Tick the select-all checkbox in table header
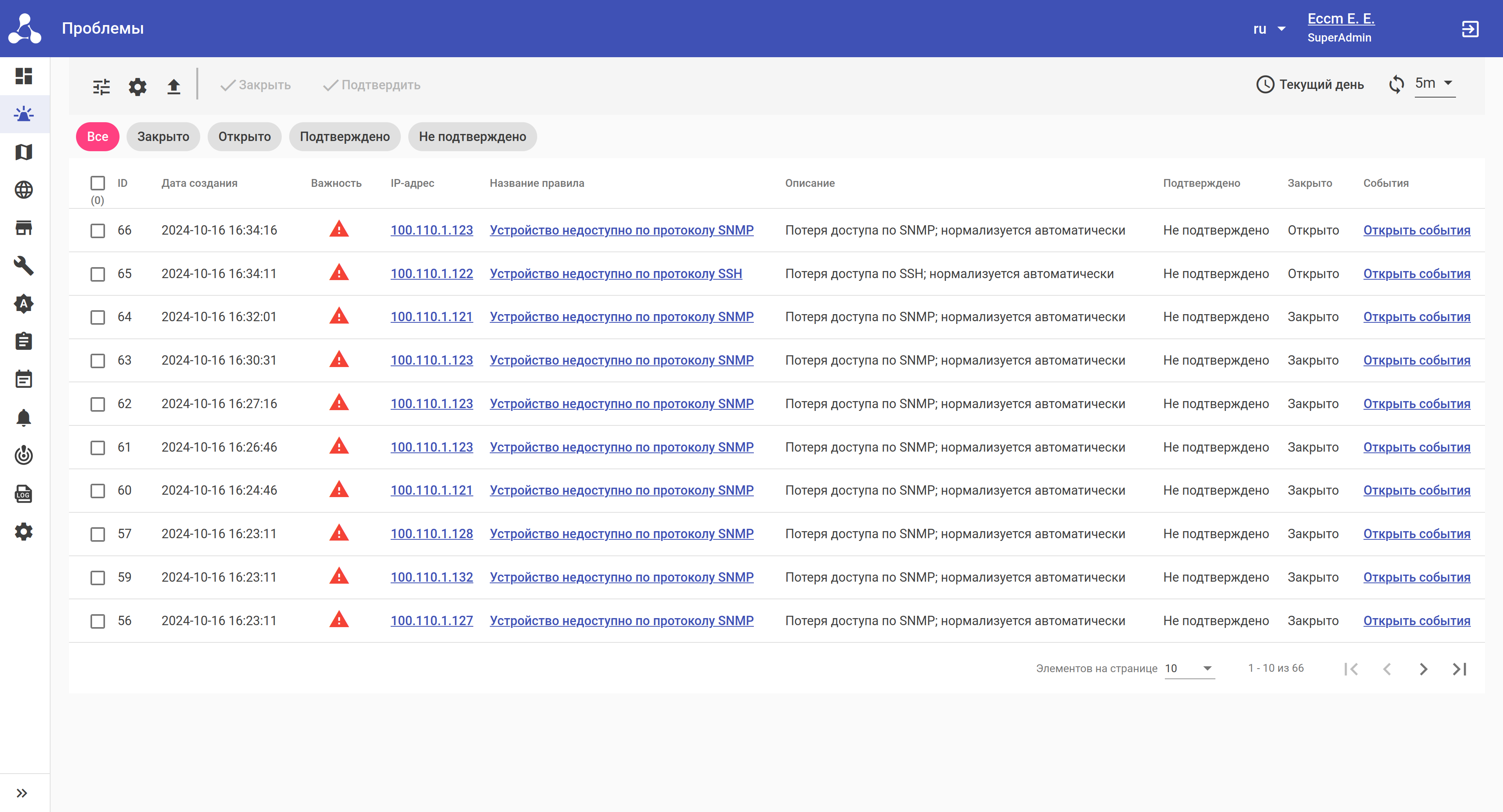Image resolution: width=1503 pixels, height=812 pixels. point(98,183)
